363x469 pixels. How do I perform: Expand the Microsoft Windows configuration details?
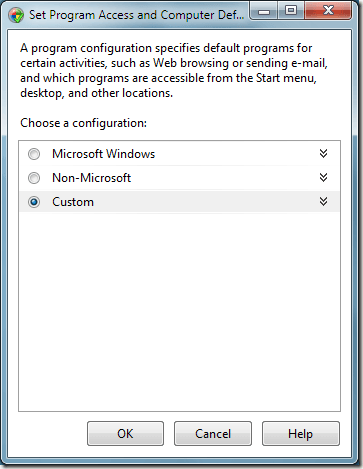click(x=323, y=153)
